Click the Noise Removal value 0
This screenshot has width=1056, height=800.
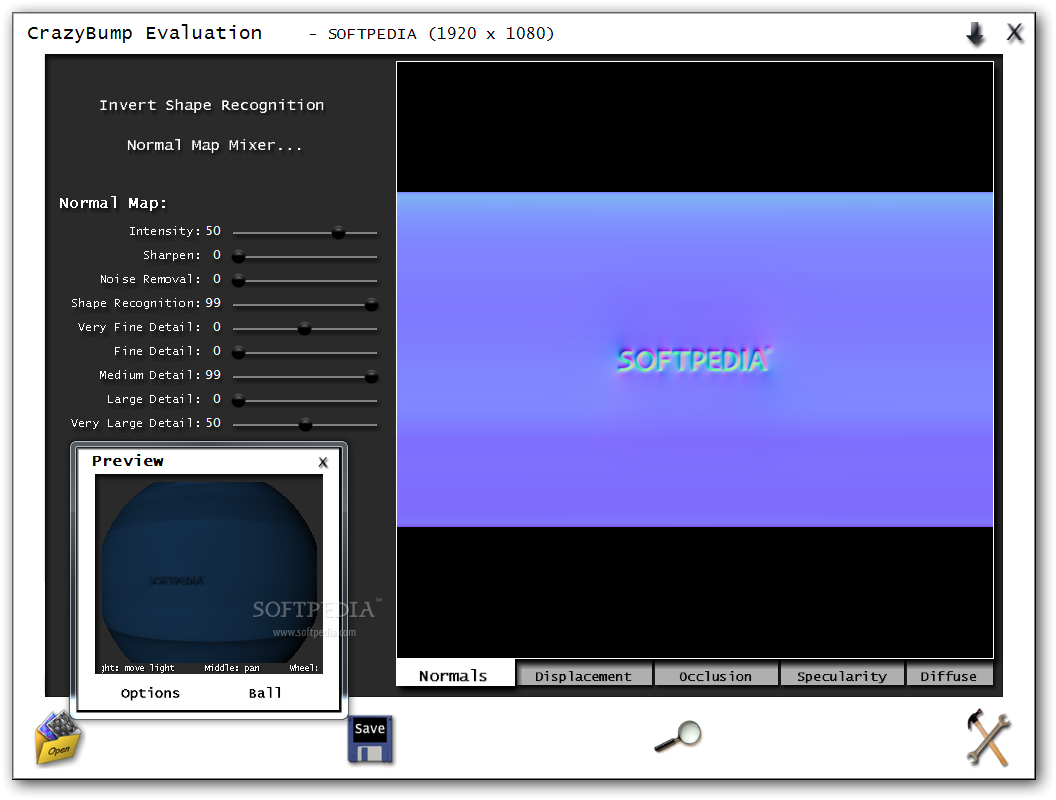[x=217, y=279]
